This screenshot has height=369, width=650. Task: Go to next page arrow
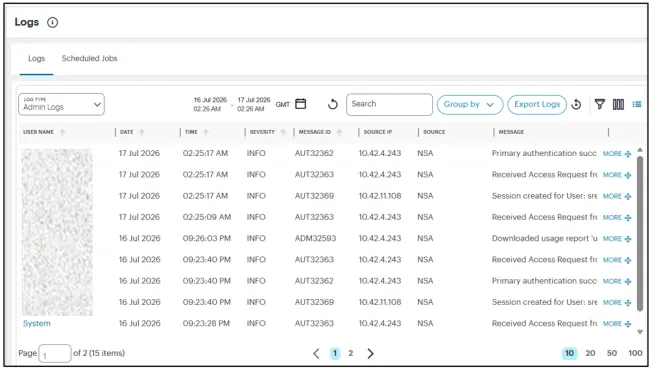click(370, 353)
